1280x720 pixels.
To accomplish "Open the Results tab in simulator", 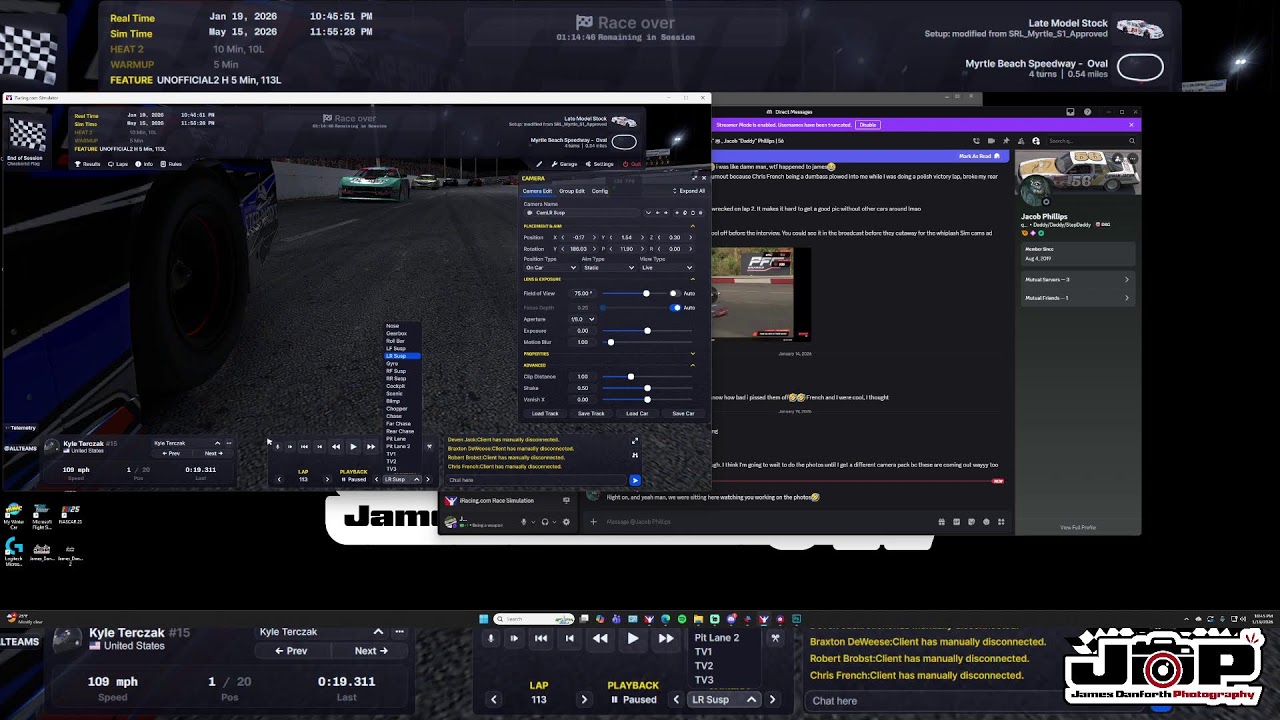I will [88, 164].
